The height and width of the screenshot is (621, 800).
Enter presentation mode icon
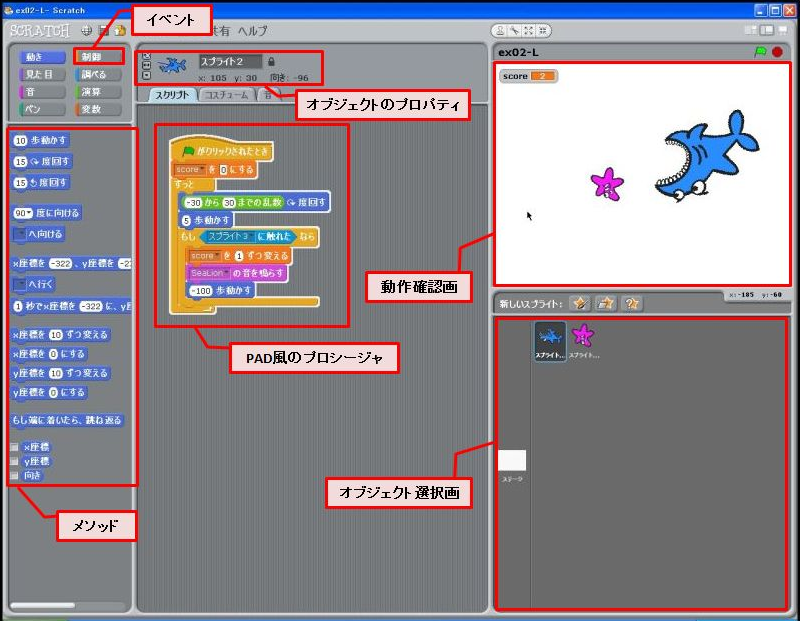tap(783, 30)
